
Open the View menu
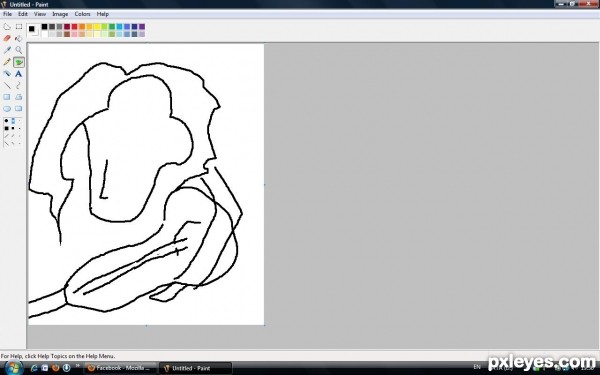[x=40, y=14]
